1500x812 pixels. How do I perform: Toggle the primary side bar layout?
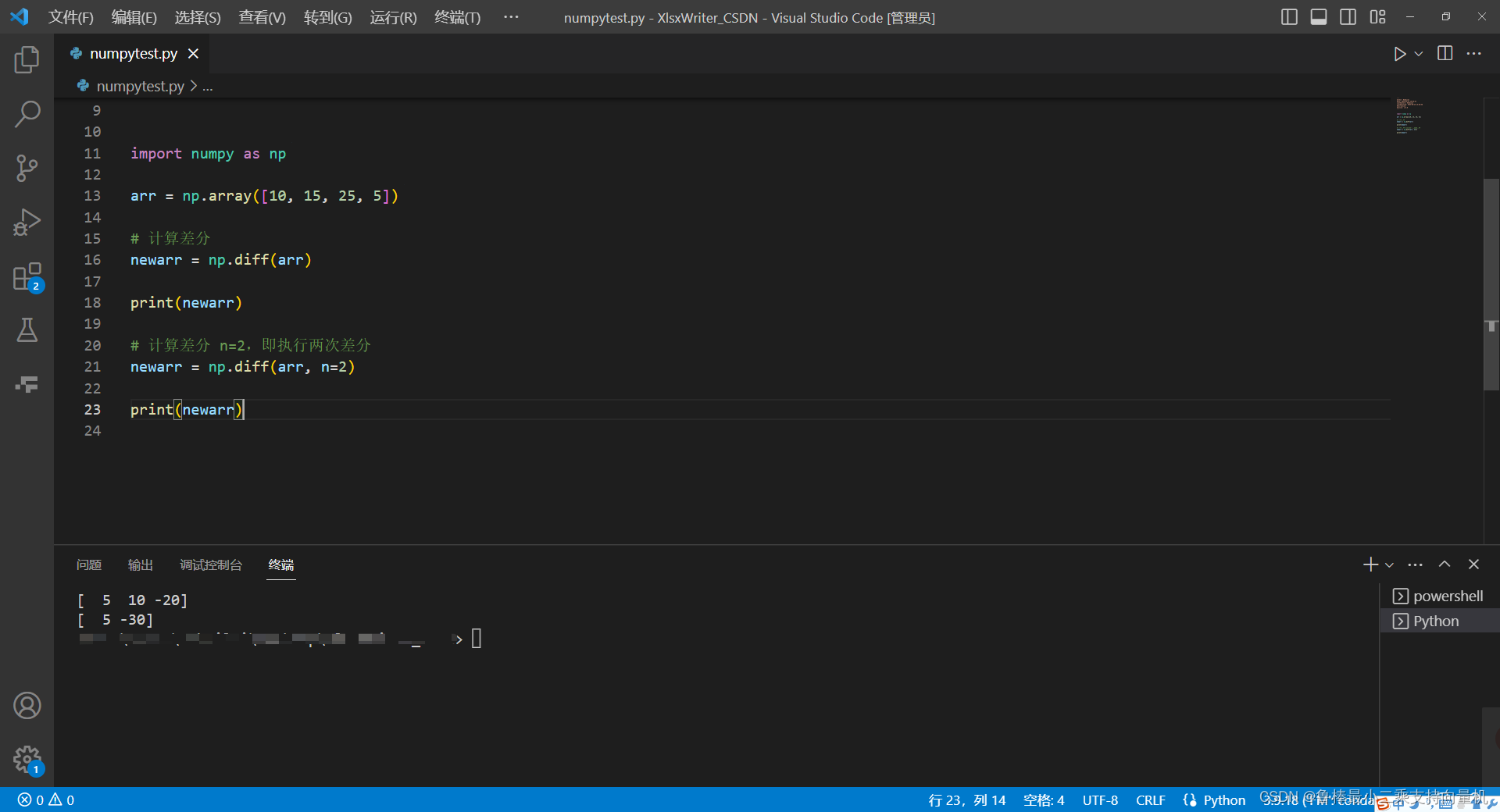[1289, 17]
